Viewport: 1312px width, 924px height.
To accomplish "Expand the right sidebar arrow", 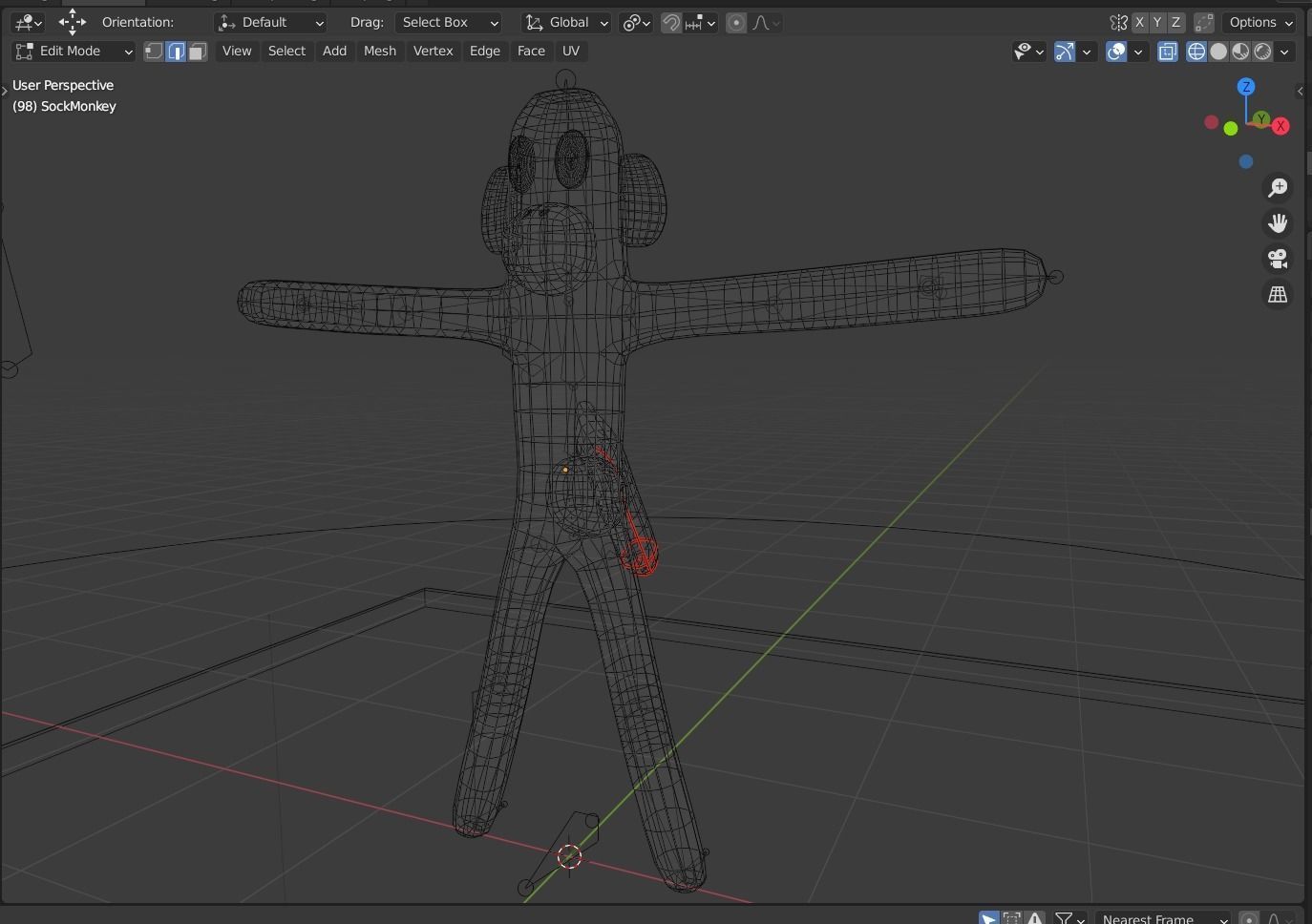I will click(x=1300, y=91).
